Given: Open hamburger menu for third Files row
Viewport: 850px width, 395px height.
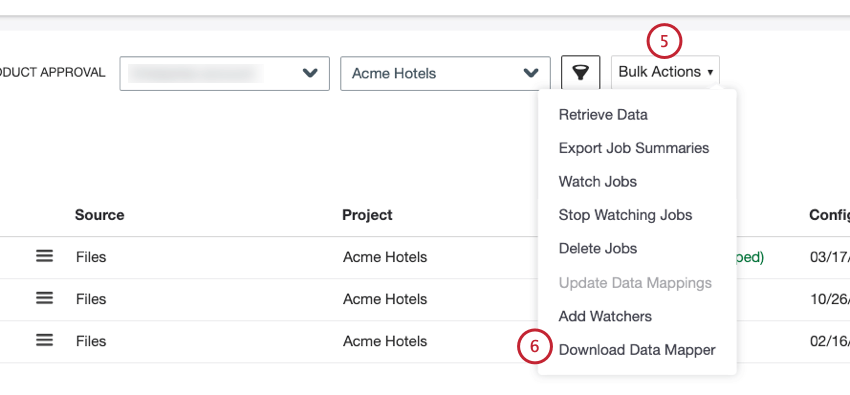Looking at the screenshot, I should pos(44,340).
